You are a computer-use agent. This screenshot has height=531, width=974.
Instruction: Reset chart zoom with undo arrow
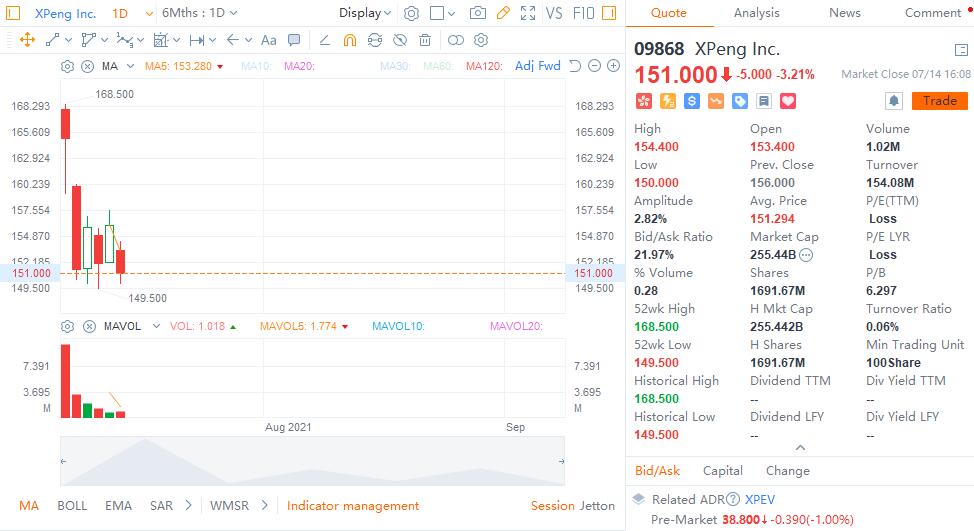tap(575, 66)
